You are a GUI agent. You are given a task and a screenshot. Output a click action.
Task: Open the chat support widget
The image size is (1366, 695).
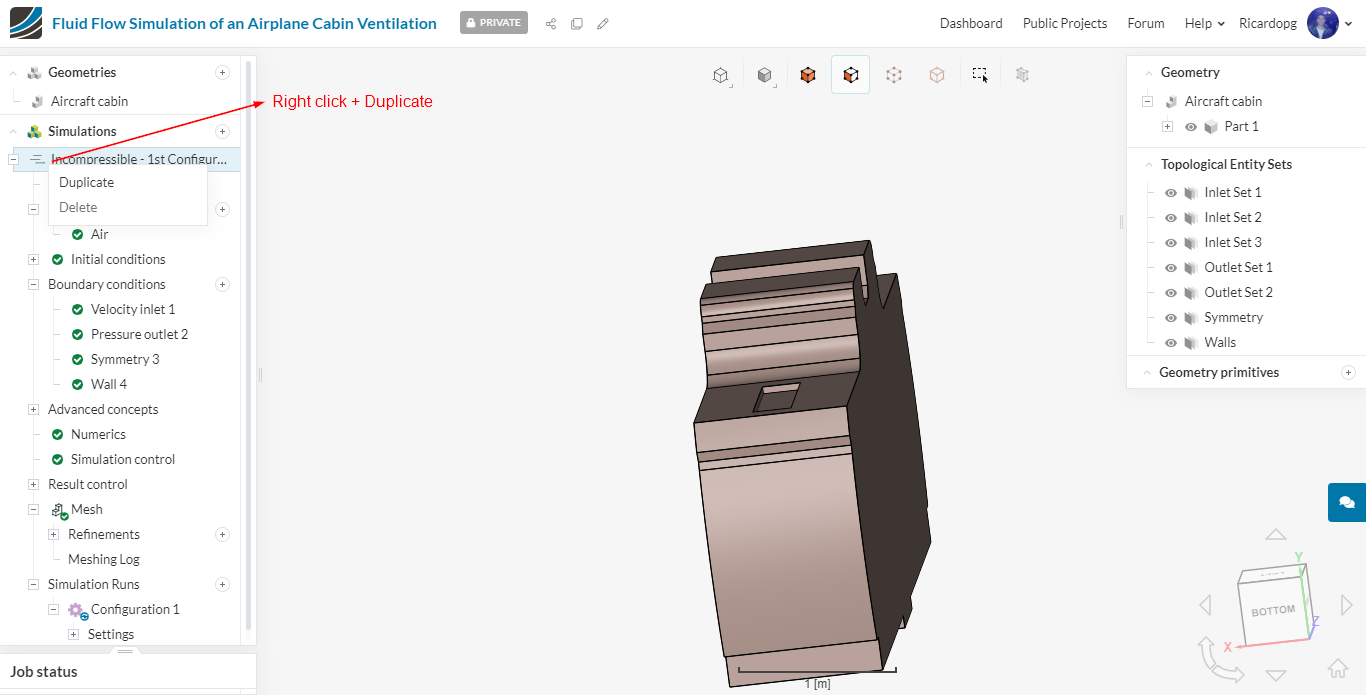click(x=1346, y=502)
